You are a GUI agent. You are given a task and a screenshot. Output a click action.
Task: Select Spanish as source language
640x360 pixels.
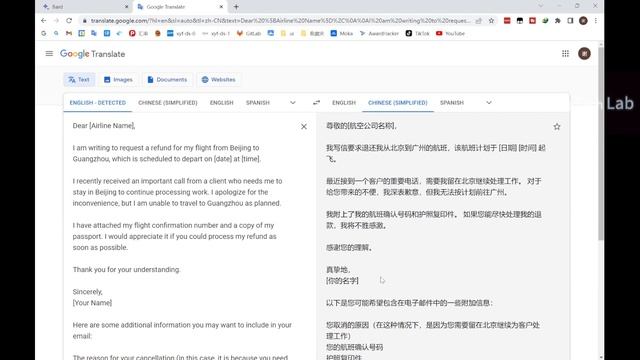tap(258, 102)
